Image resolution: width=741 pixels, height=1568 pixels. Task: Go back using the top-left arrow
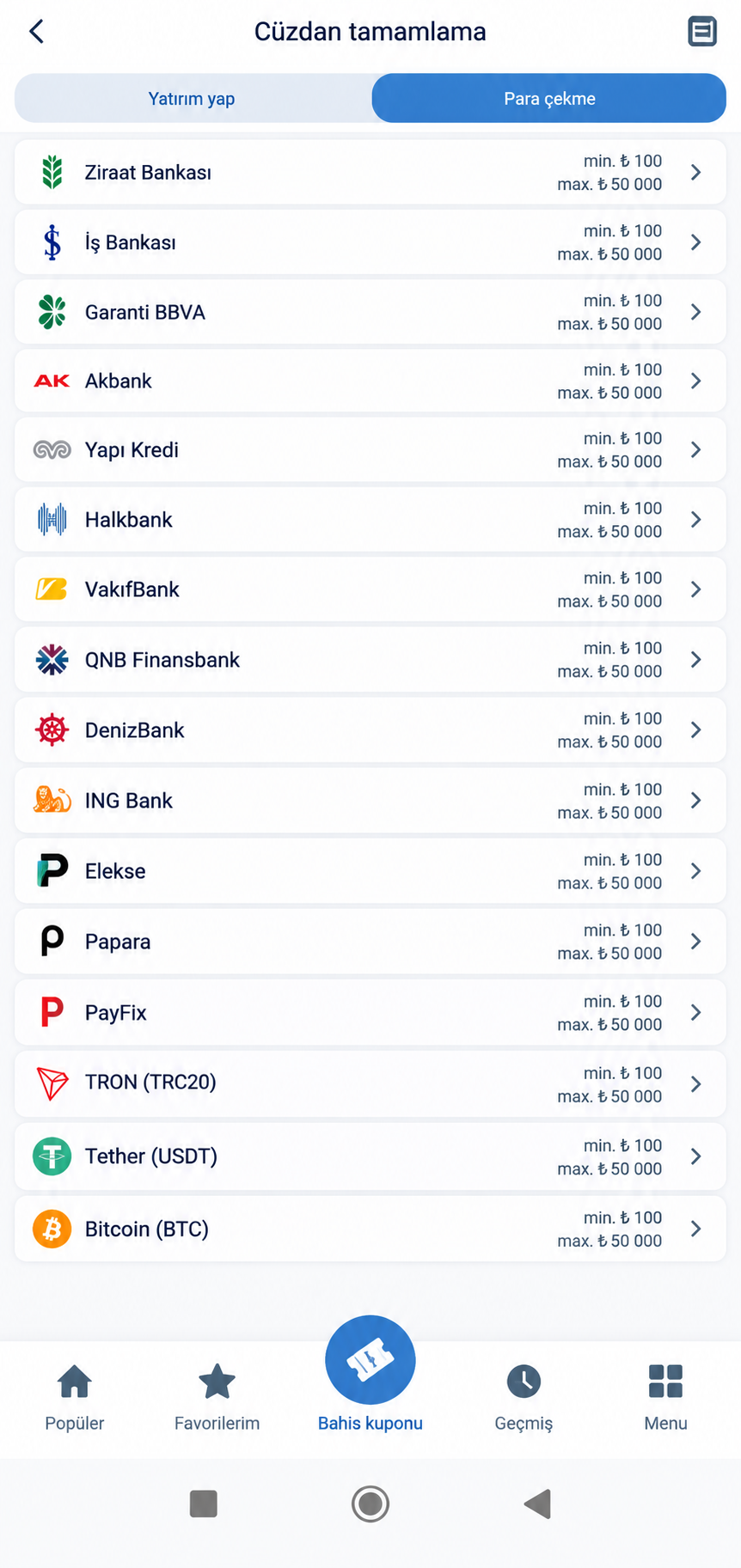[36, 32]
